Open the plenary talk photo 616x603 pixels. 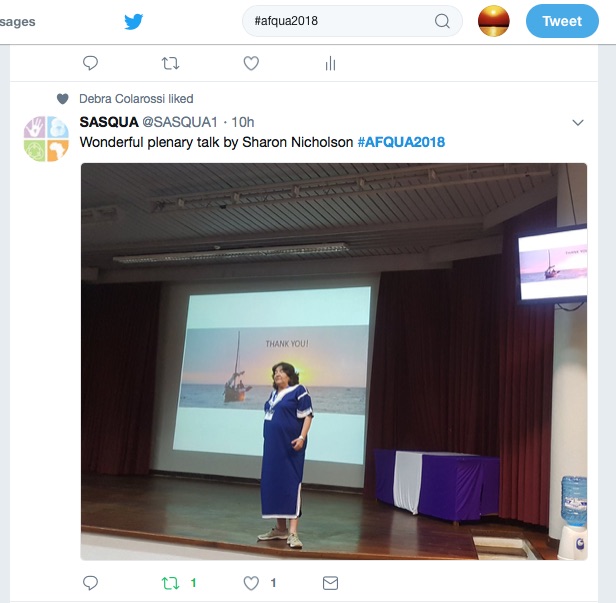coord(334,361)
